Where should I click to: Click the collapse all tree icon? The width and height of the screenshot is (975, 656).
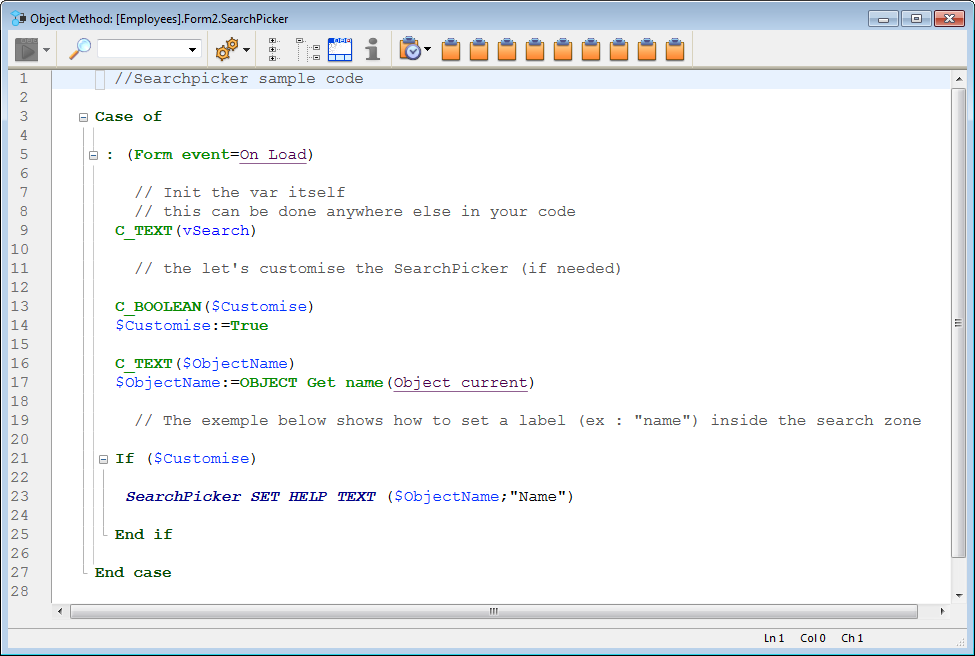[308, 49]
